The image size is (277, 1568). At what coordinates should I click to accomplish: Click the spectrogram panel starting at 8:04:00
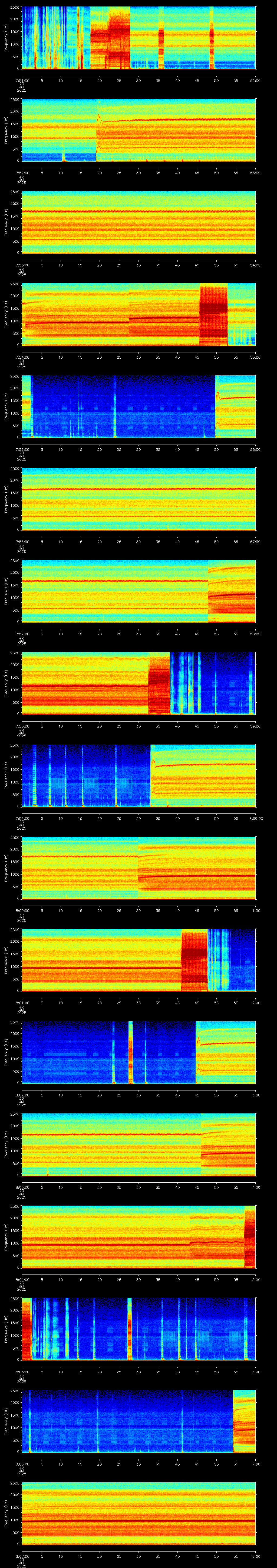[139, 1237]
